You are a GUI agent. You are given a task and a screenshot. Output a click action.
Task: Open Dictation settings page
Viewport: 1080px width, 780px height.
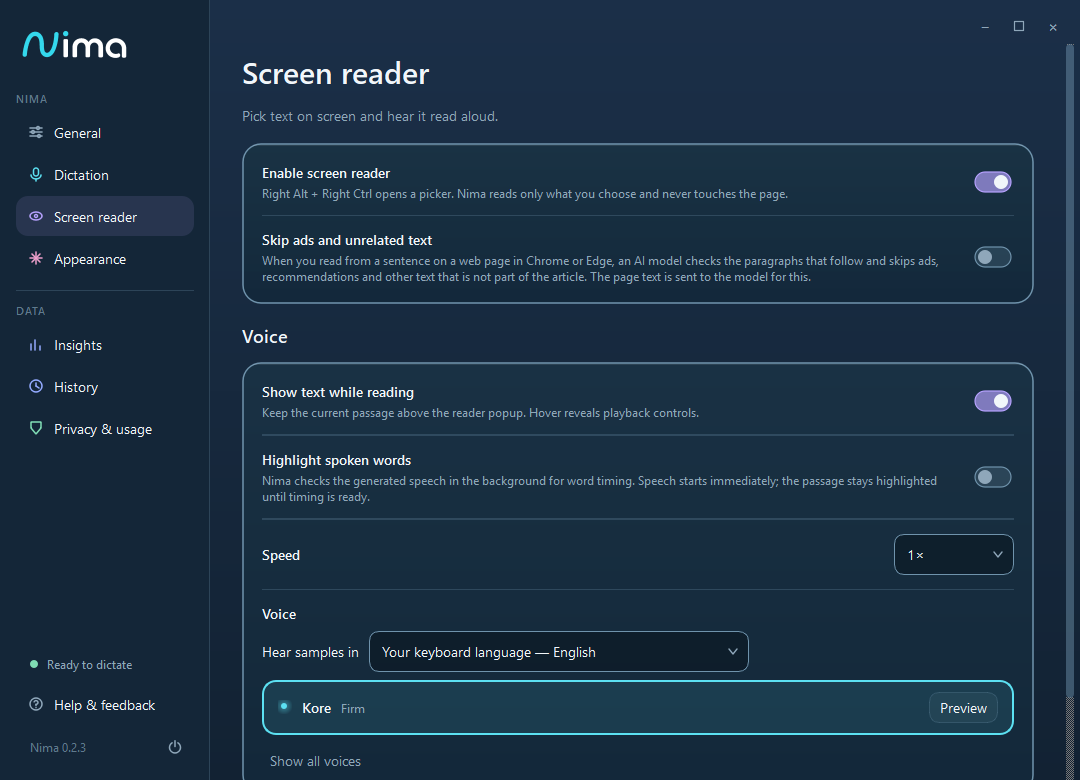click(x=105, y=175)
